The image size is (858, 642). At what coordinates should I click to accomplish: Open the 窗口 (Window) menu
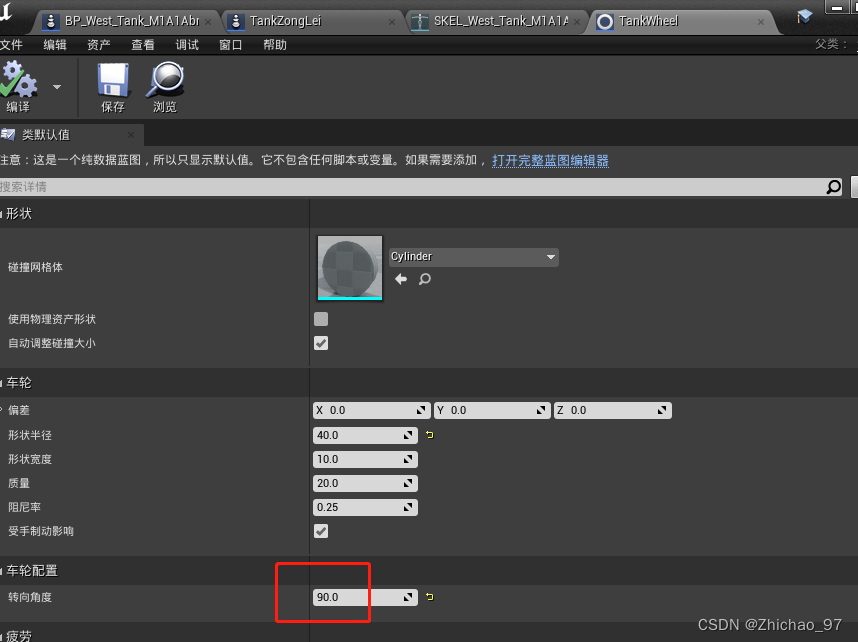click(x=231, y=45)
